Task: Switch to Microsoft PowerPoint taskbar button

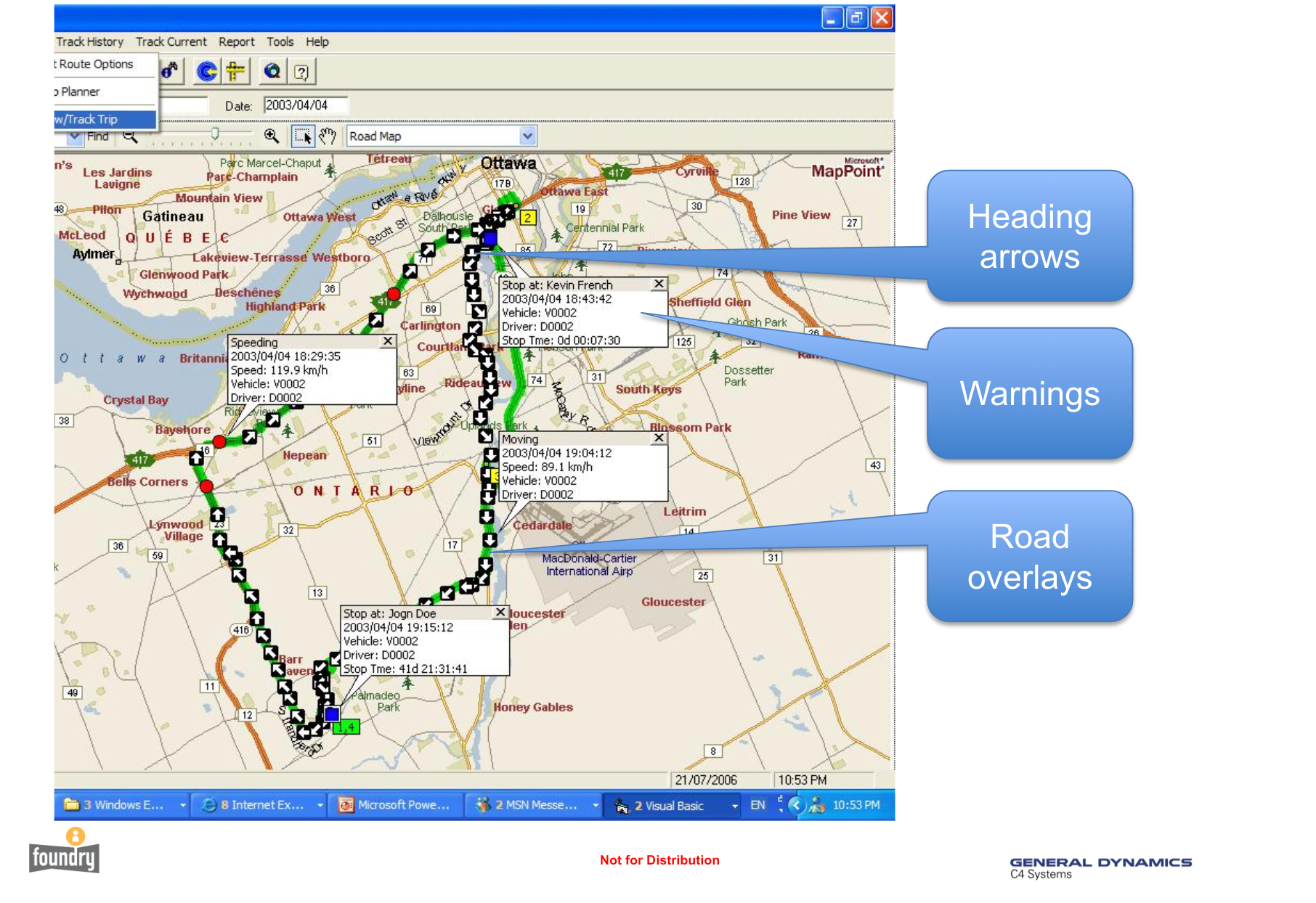Action: coord(396,805)
